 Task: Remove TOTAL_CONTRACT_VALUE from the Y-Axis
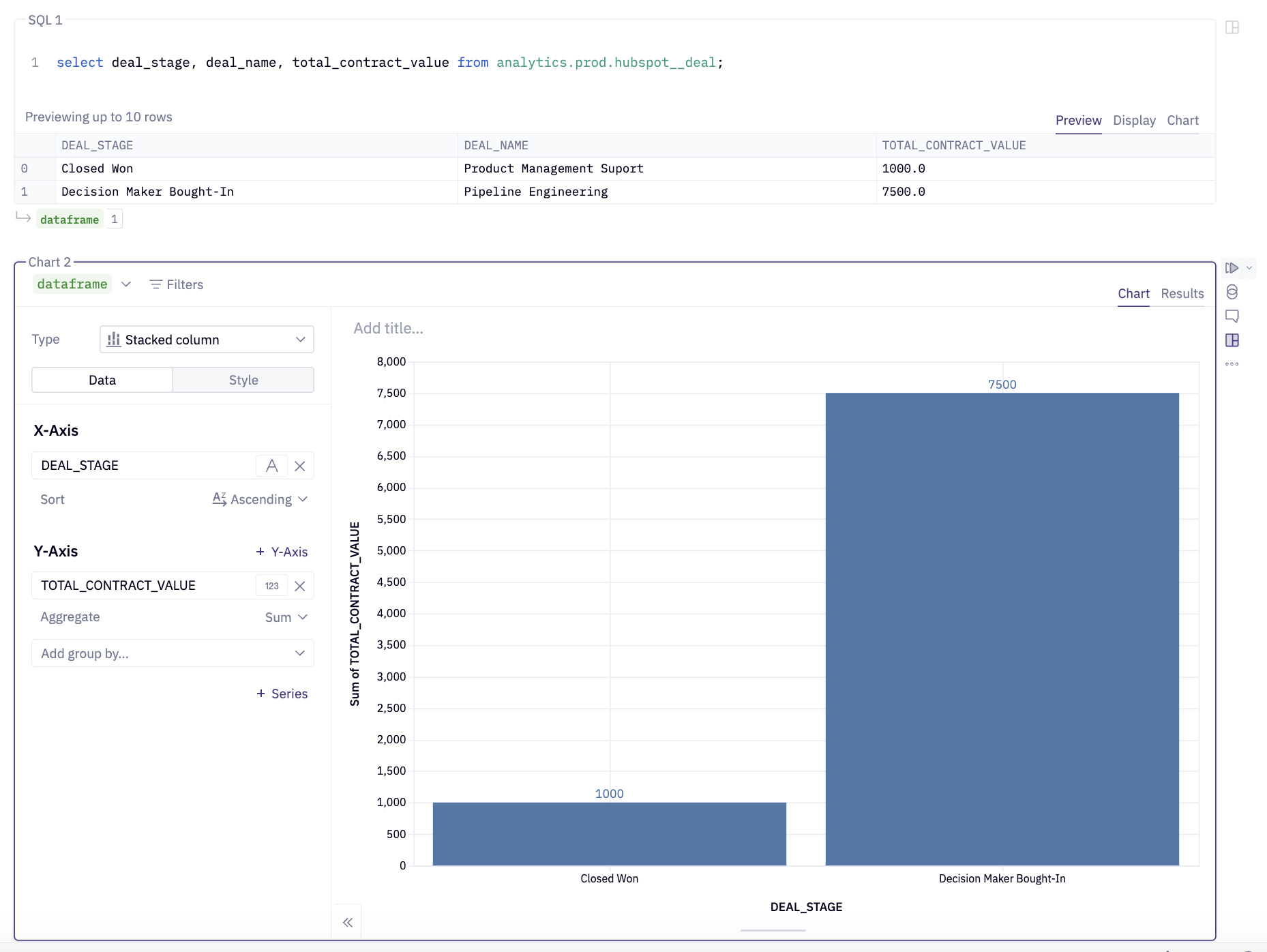click(x=300, y=585)
